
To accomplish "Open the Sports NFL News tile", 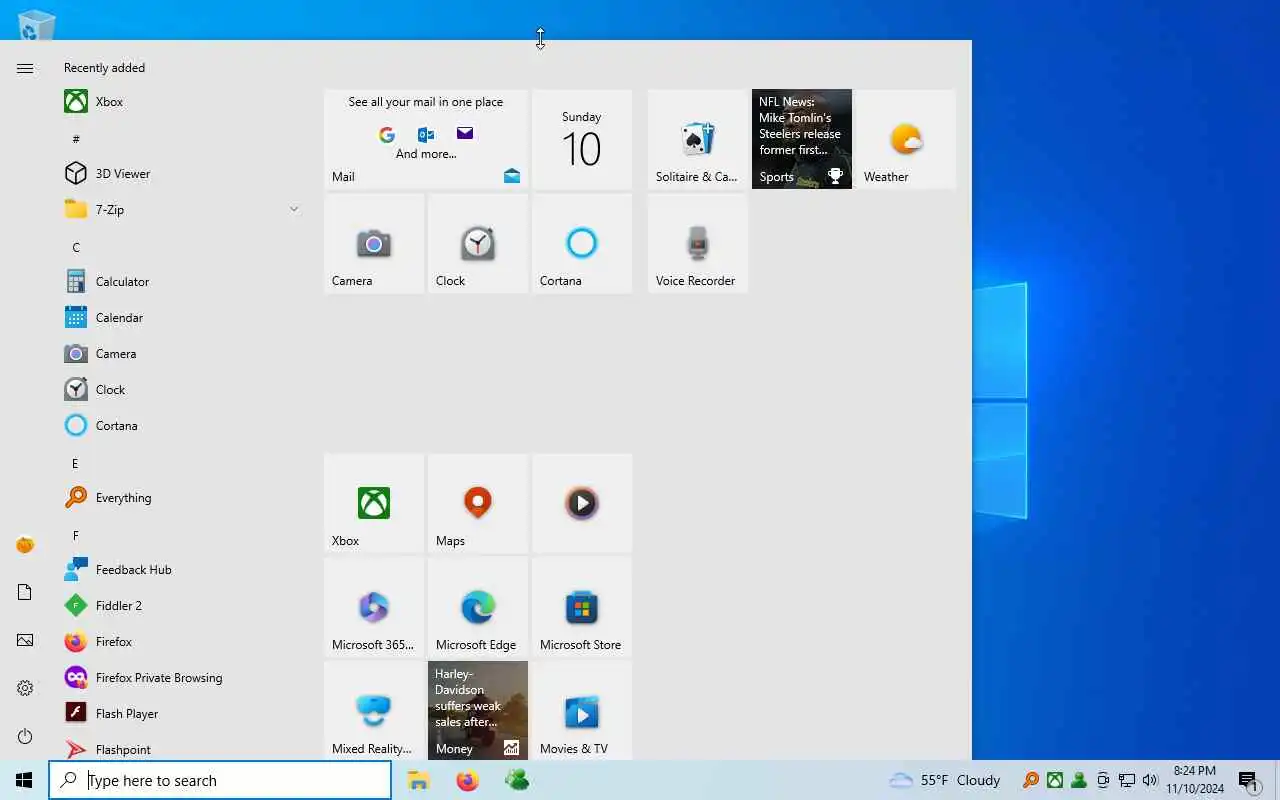I will tap(802, 139).
